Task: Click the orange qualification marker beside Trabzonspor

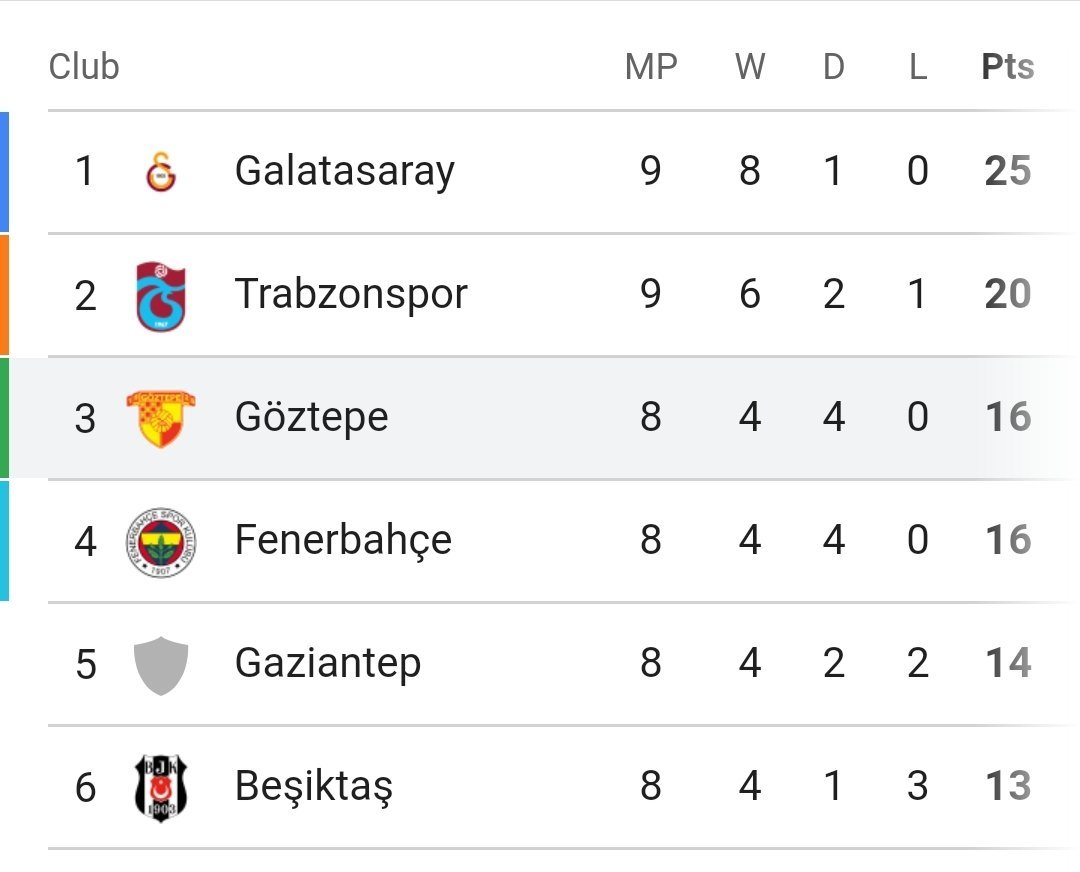Action: click(x=4, y=295)
